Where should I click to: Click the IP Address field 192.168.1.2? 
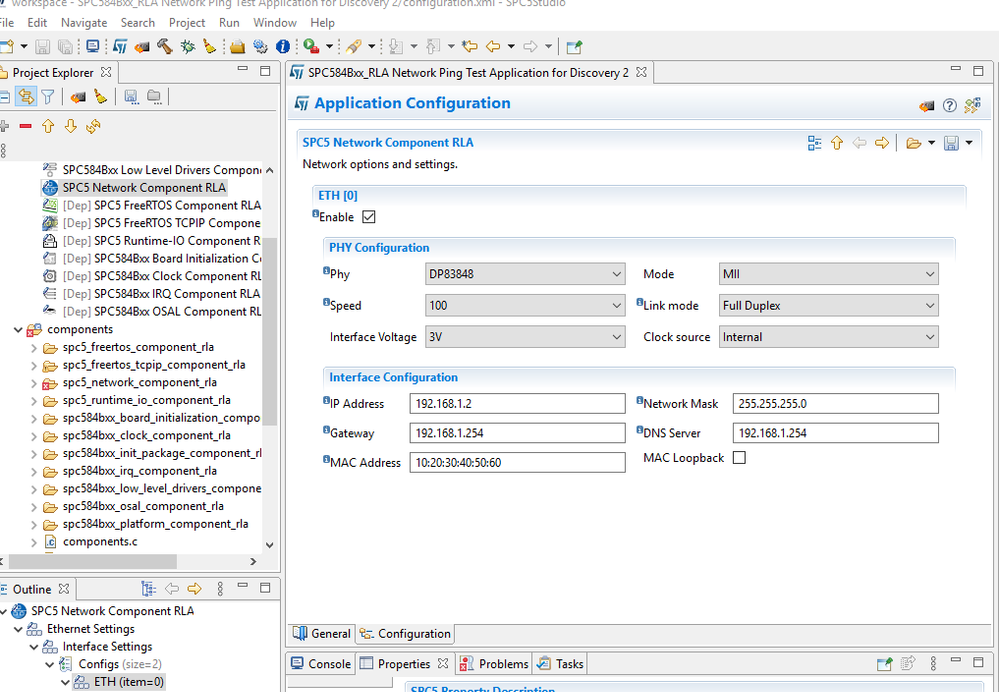click(x=517, y=403)
